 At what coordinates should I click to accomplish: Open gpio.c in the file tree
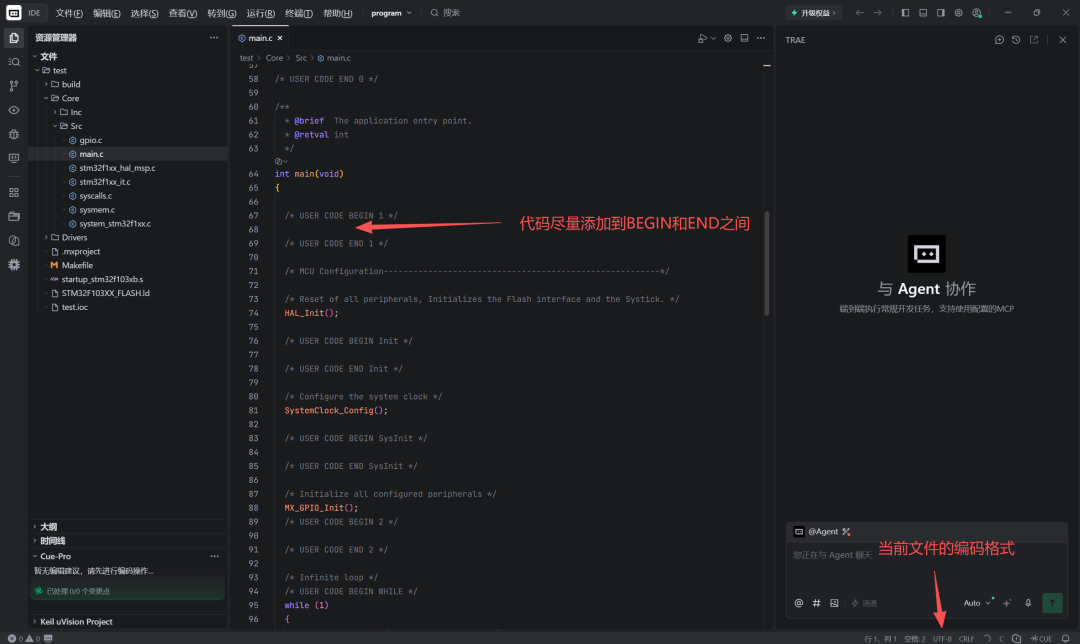pyautogui.click(x=90, y=141)
